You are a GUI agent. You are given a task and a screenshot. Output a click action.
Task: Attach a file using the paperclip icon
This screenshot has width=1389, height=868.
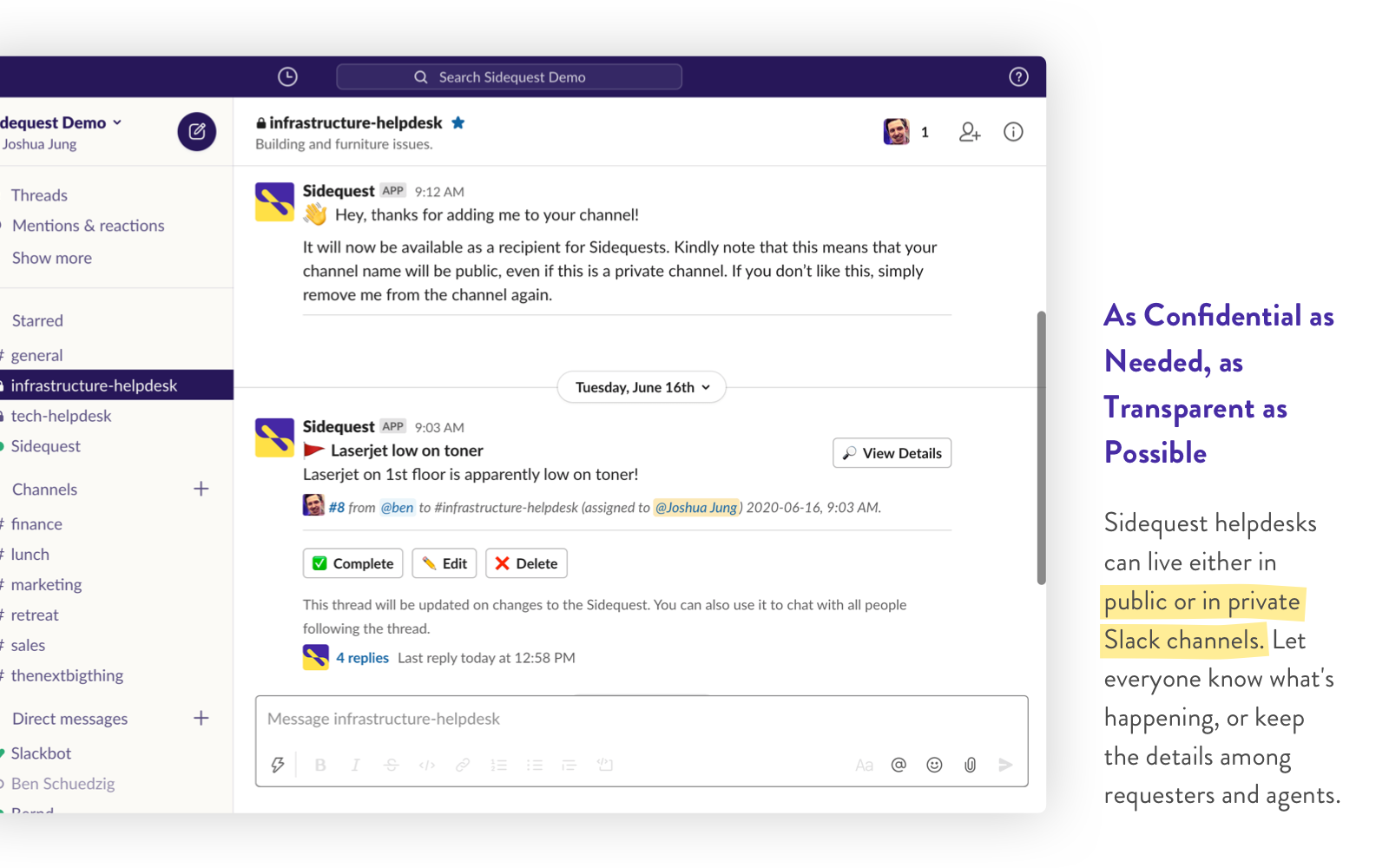pos(970,765)
